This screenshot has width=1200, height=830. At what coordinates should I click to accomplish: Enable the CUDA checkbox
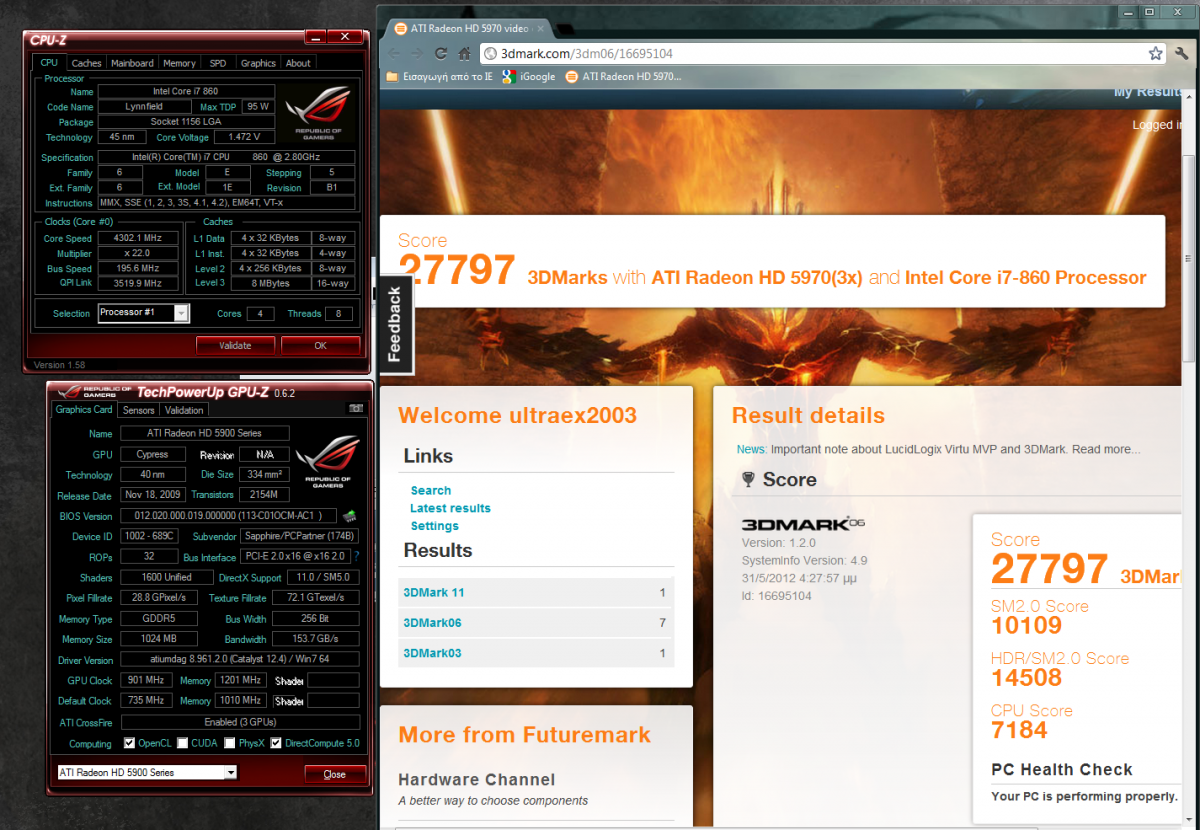pos(182,743)
